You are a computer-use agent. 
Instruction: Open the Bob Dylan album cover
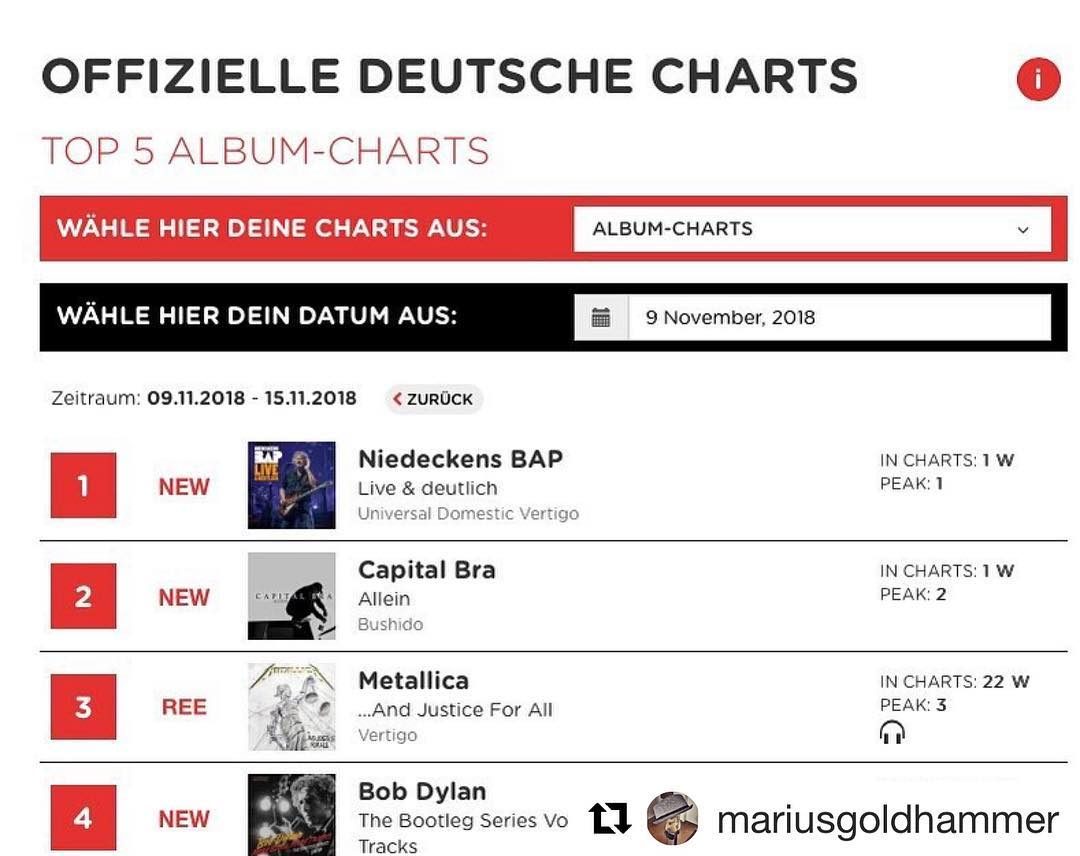[x=291, y=815]
